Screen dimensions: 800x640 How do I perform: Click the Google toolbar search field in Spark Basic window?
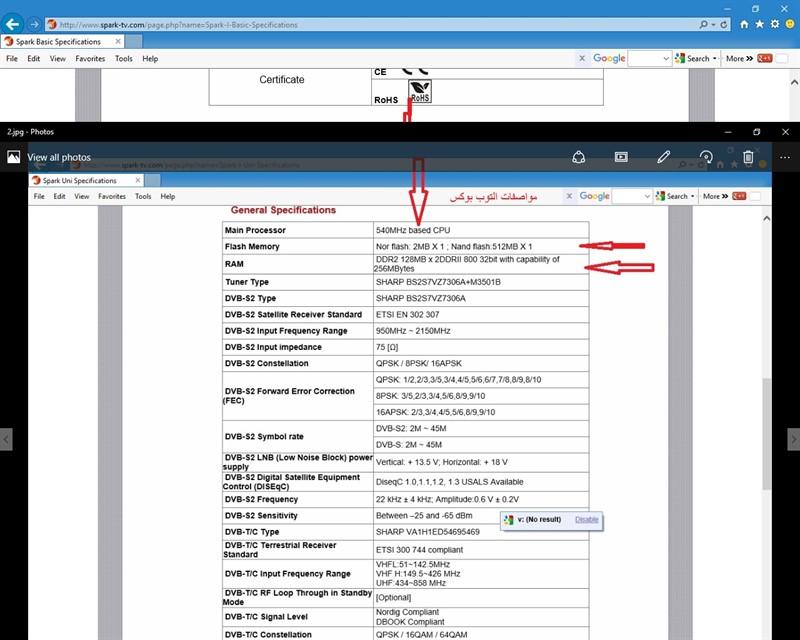[645, 59]
